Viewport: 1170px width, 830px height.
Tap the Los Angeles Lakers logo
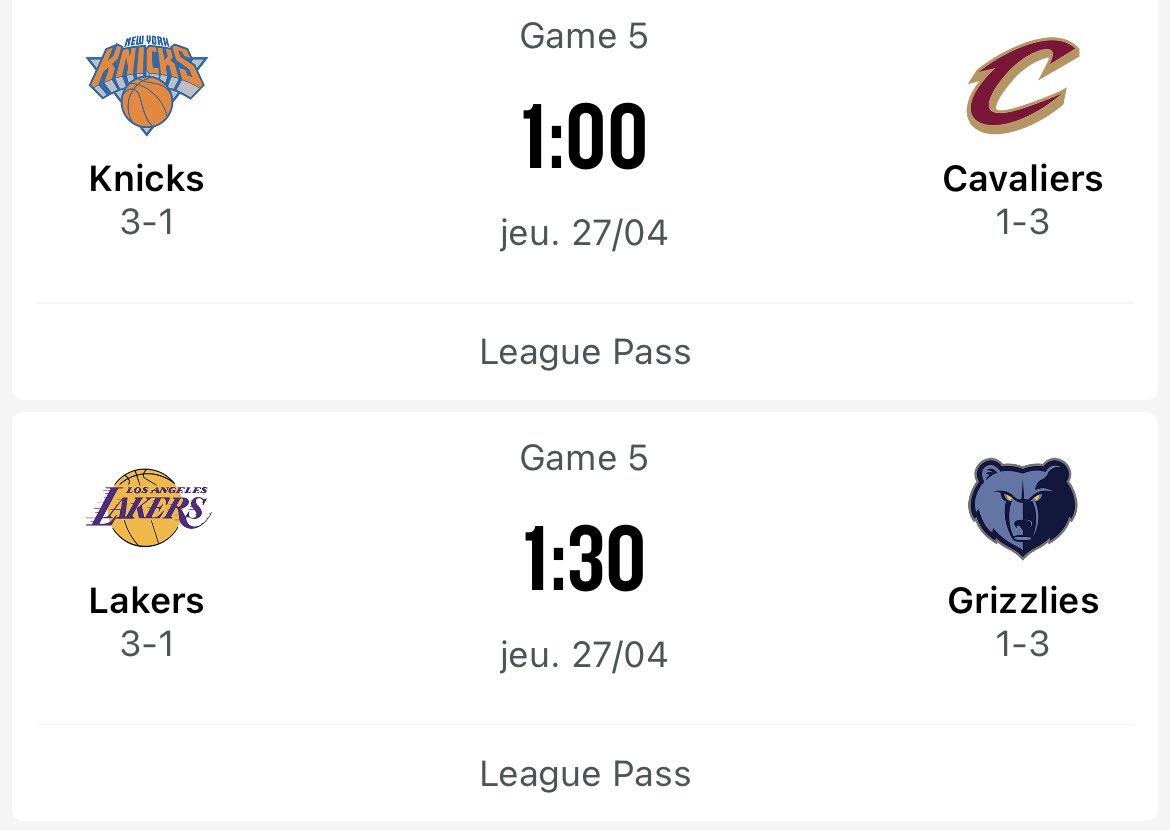point(148,508)
